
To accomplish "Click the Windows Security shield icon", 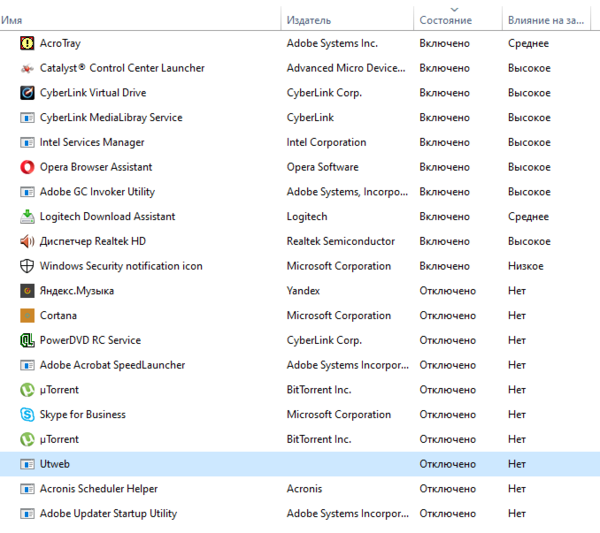I will tap(27, 266).
